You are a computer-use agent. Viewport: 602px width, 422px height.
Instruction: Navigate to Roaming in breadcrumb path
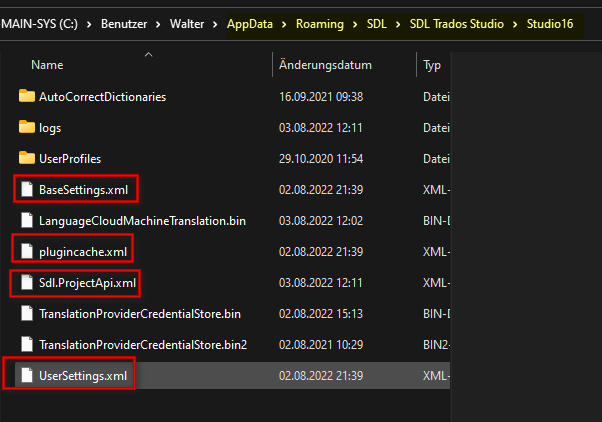[x=320, y=24]
